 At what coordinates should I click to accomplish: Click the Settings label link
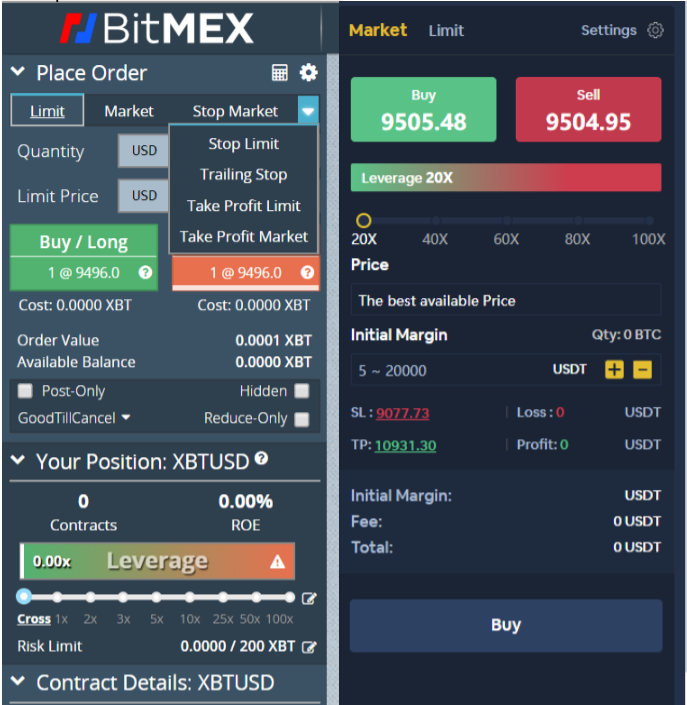pyautogui.click(x=609, y=30)
